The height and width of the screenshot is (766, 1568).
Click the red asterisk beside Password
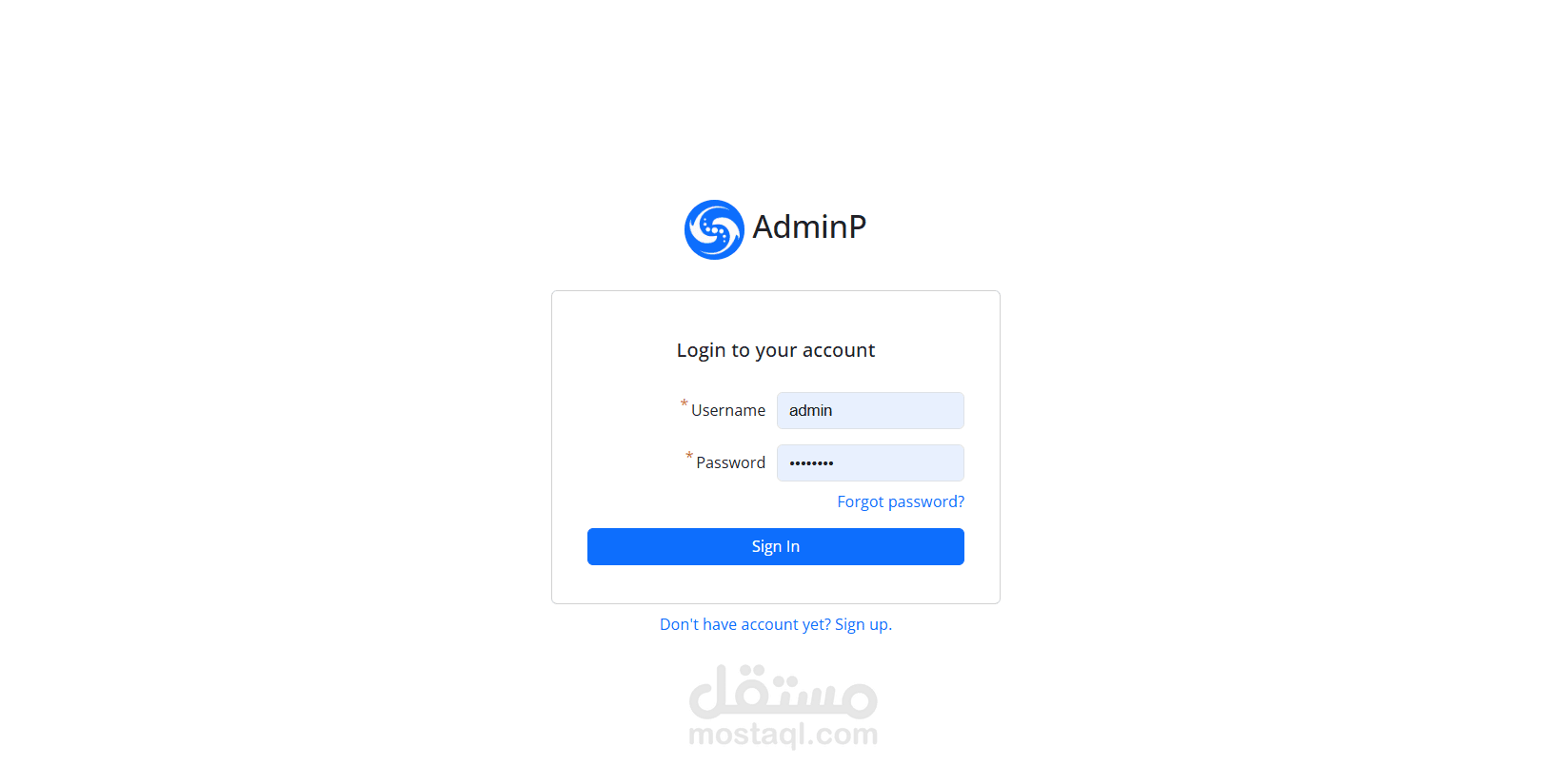689,457
